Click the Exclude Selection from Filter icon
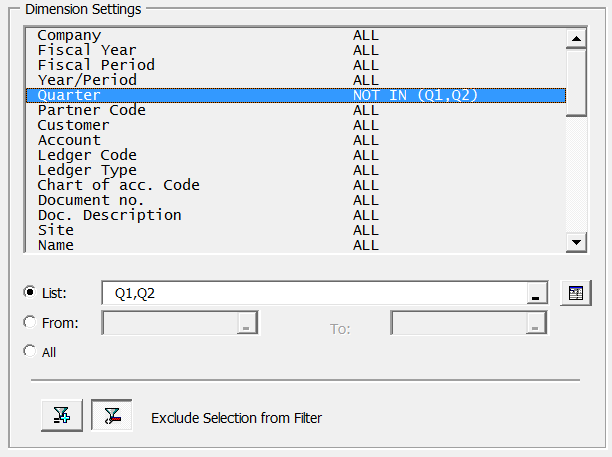Viewport: 612px width, 457px height. 110,416
